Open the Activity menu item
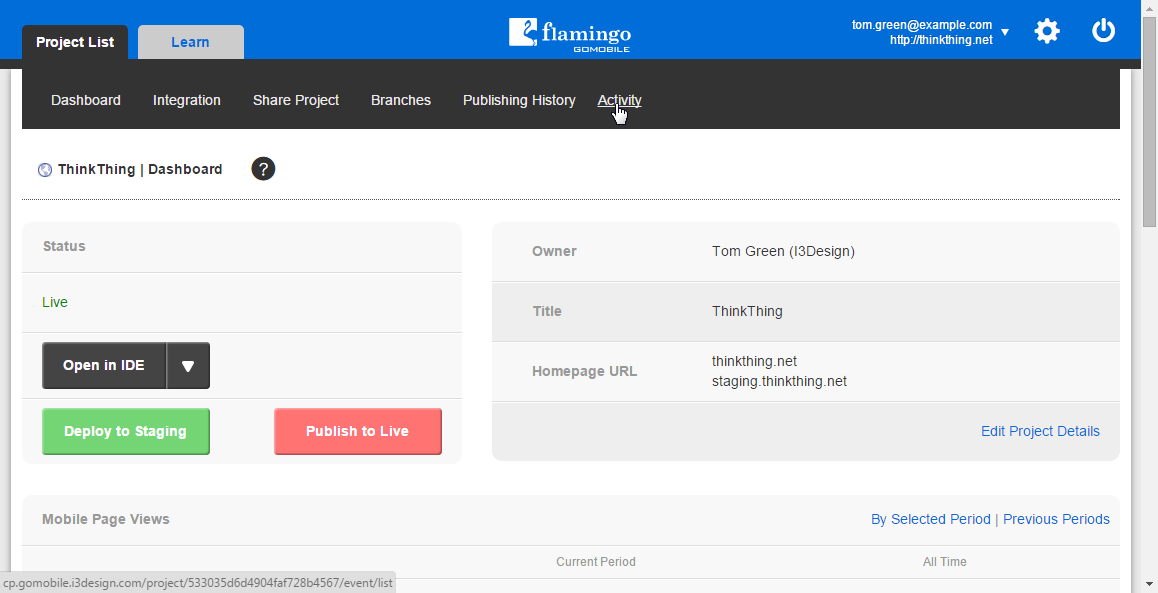This screenshot has height=593, width=1158. [620, 100]
